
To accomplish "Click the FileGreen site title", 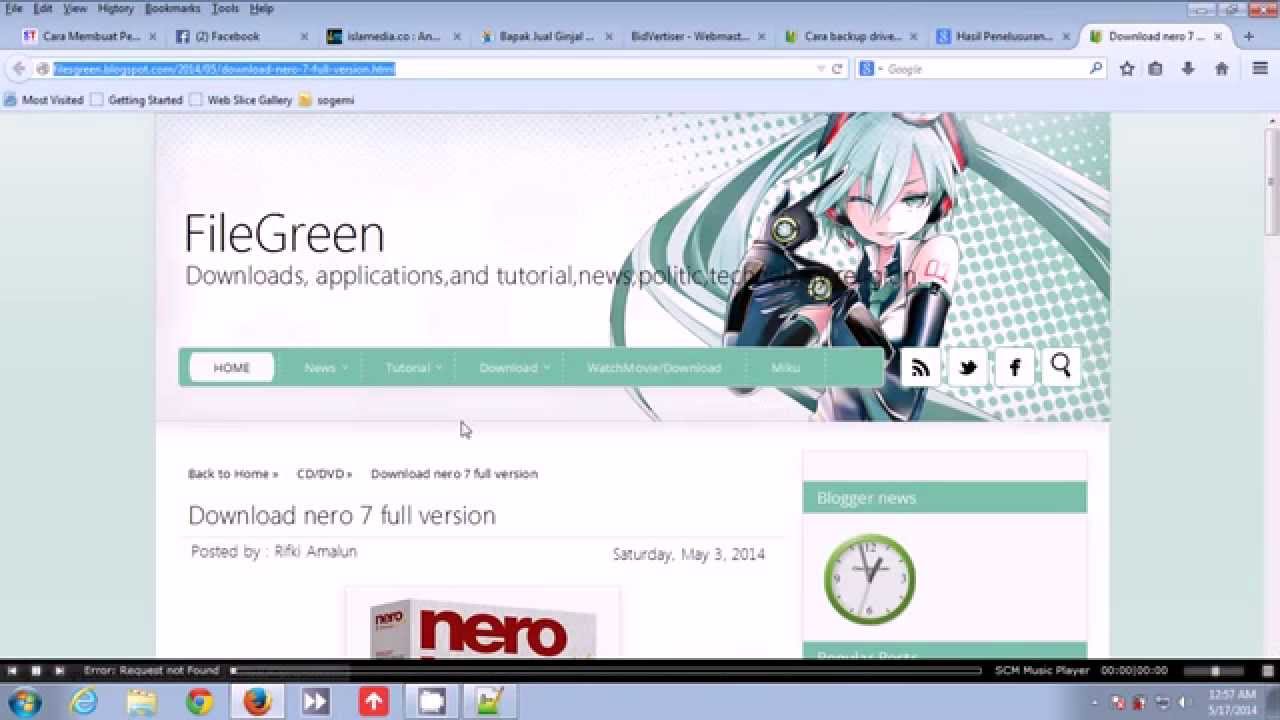I will coord(284,234).
